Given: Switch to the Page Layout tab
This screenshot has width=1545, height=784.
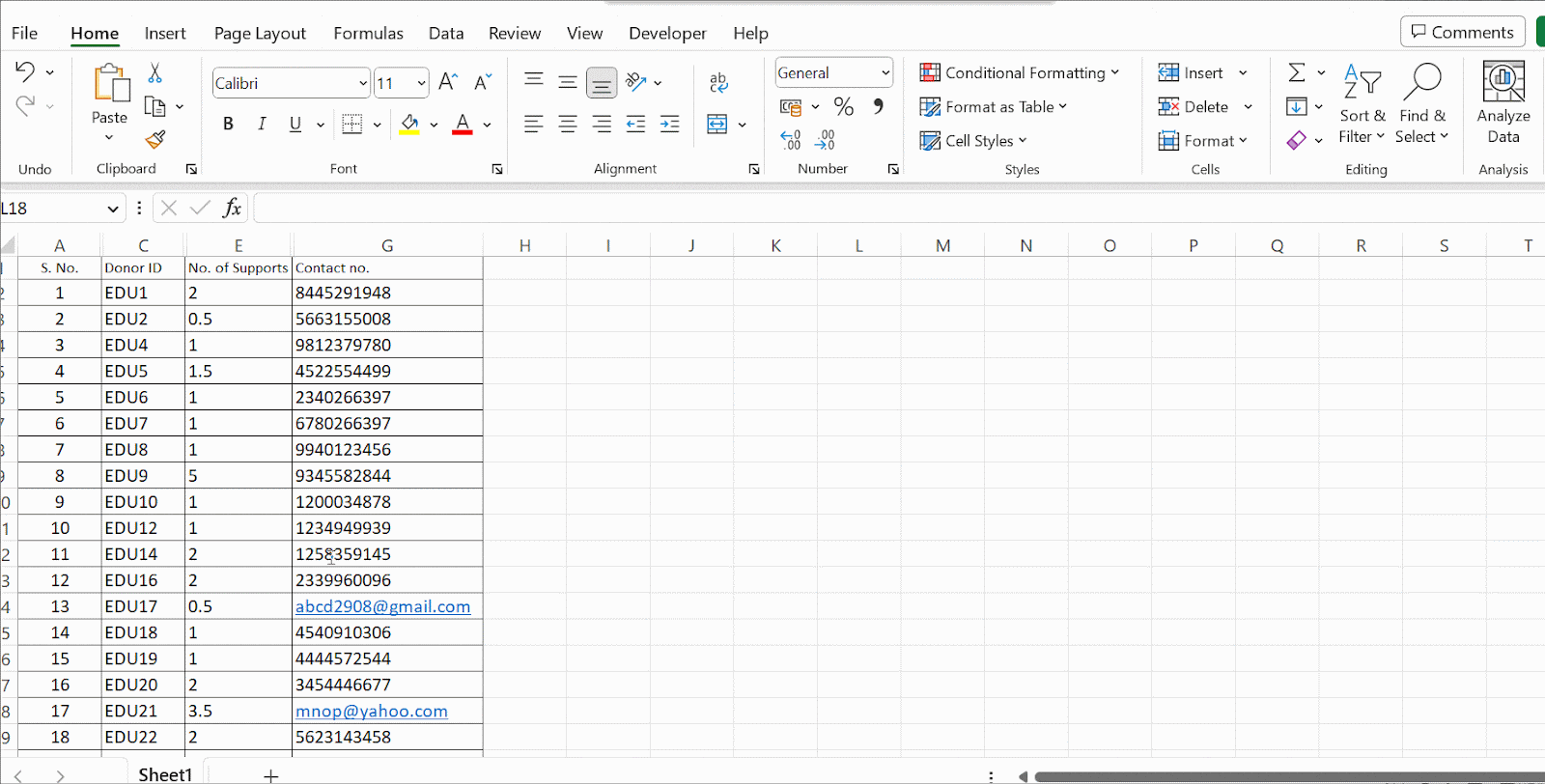Looking at the screenshot, I should 260,33.
